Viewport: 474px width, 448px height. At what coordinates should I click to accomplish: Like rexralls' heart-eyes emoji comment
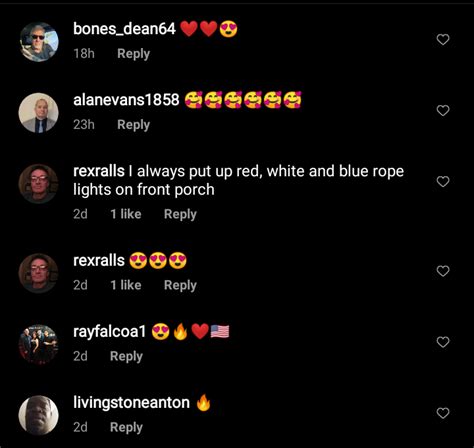click(x=443, y=271)
